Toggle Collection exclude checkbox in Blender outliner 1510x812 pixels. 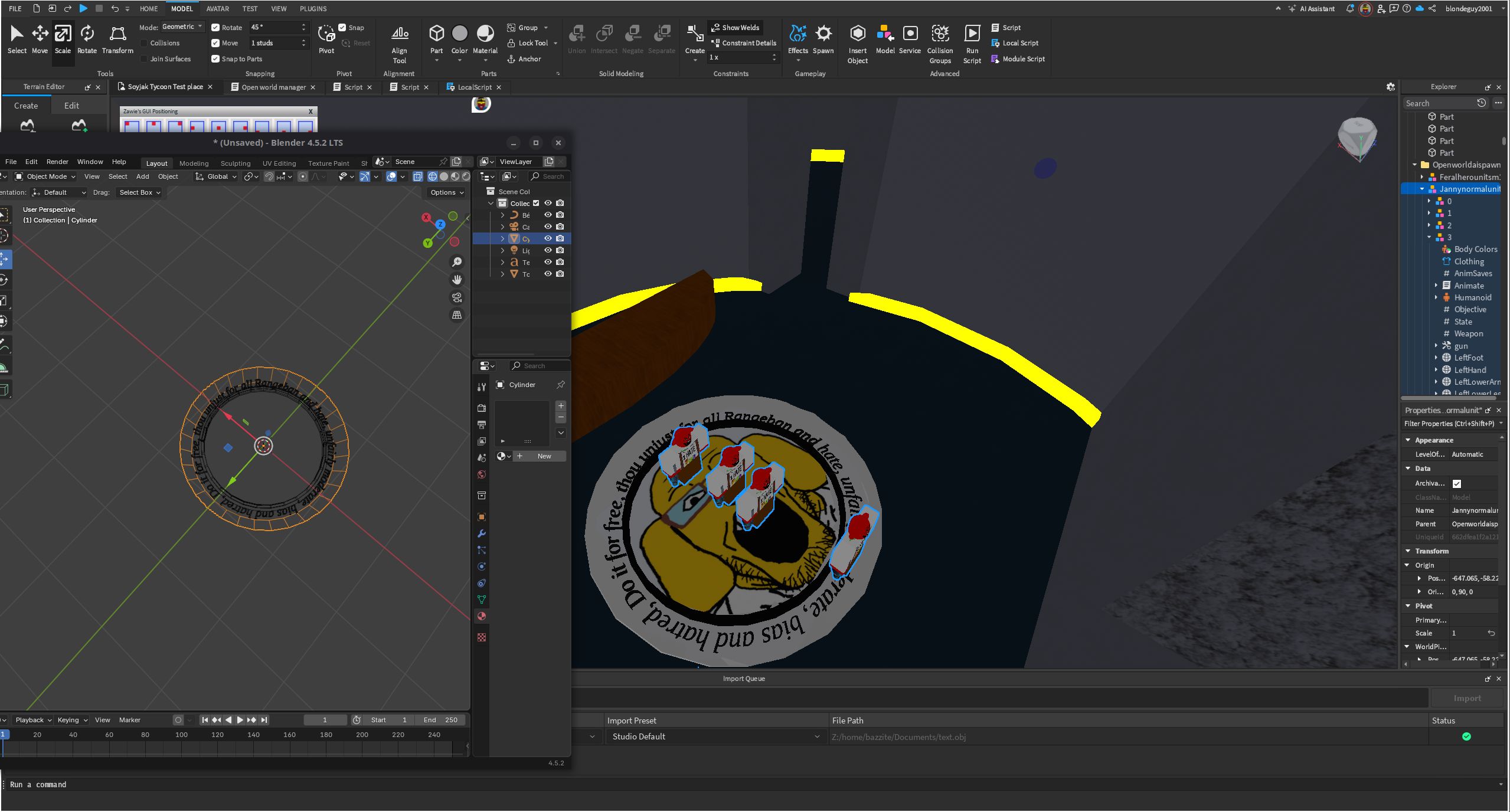coord(536,203)
